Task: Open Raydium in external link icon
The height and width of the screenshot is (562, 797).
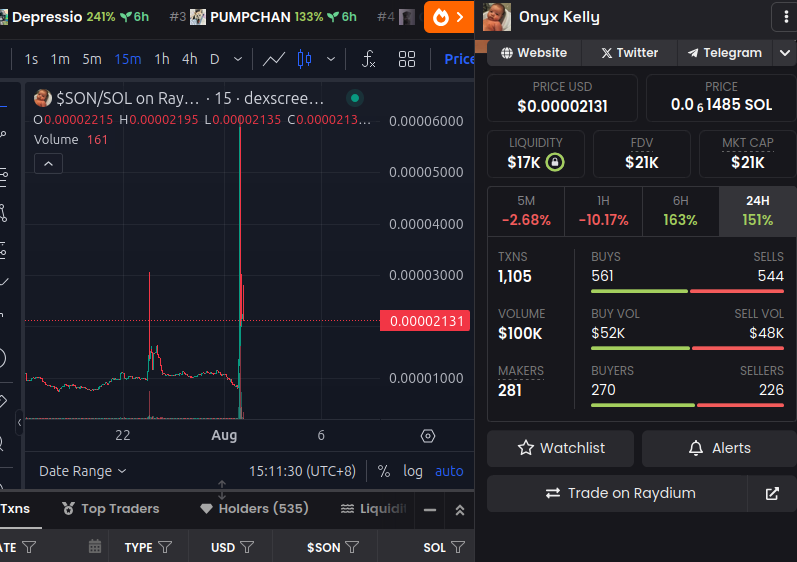Action: [772, 493]
